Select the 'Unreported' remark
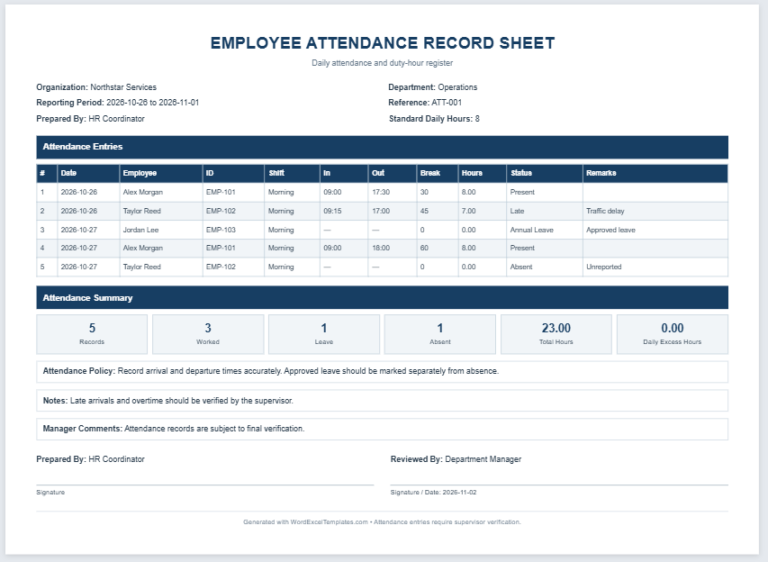Screen dimensions: 768x562 tap(603, 267)
